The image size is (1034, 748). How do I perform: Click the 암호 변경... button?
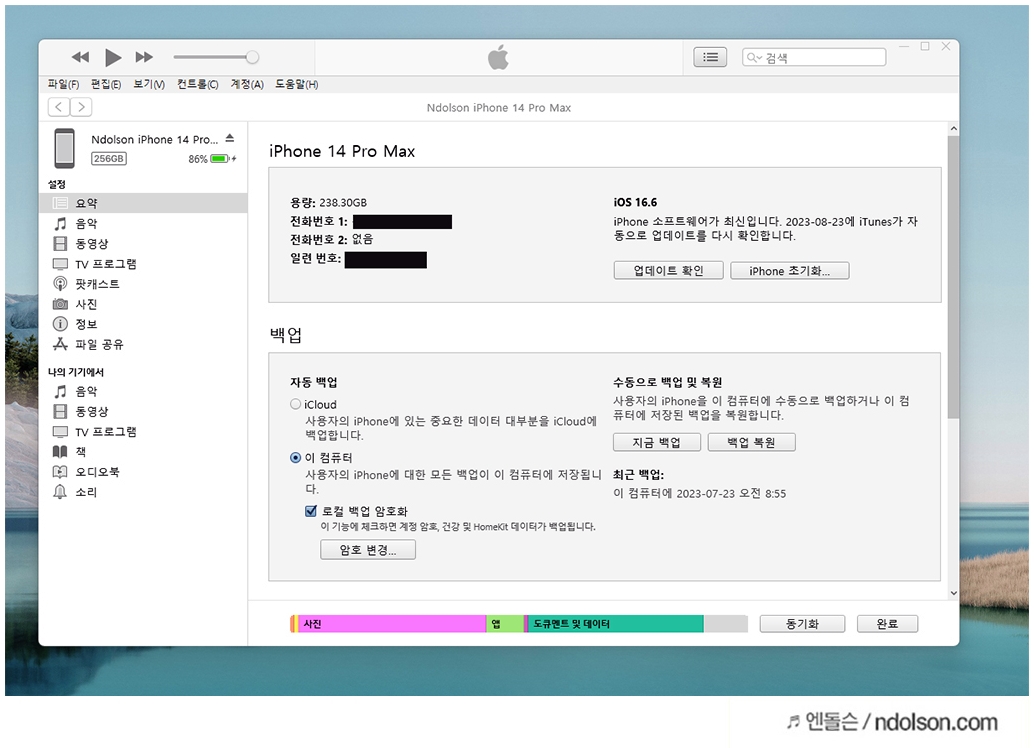point(368,549)
